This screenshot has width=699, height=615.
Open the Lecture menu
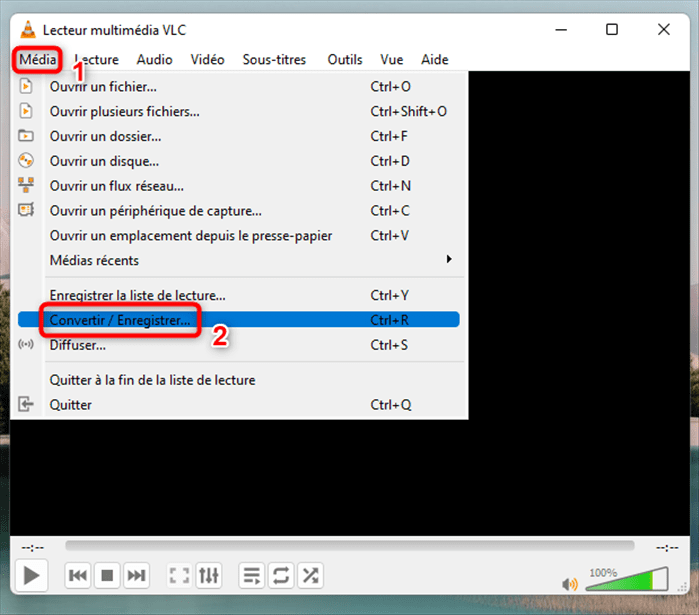(x=96, y=59)
